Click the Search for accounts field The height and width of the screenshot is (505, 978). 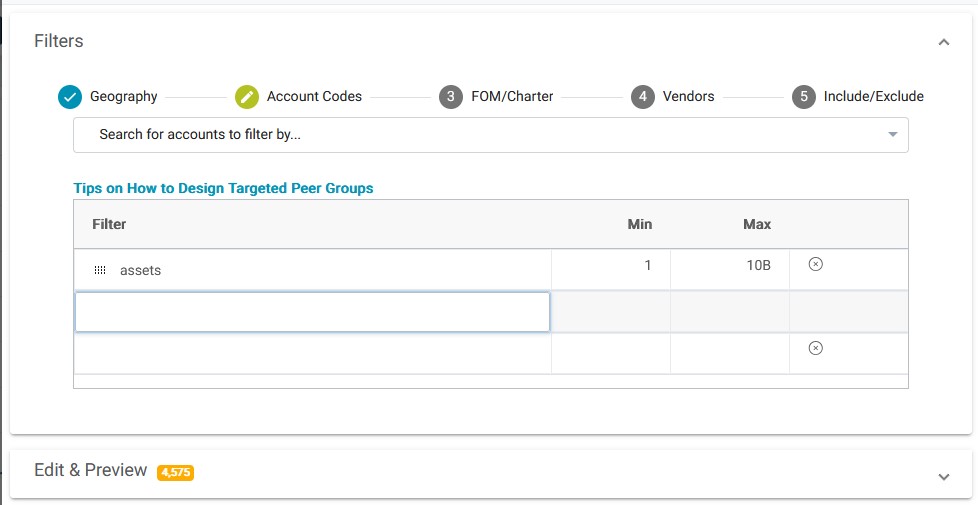click(480, 135)
